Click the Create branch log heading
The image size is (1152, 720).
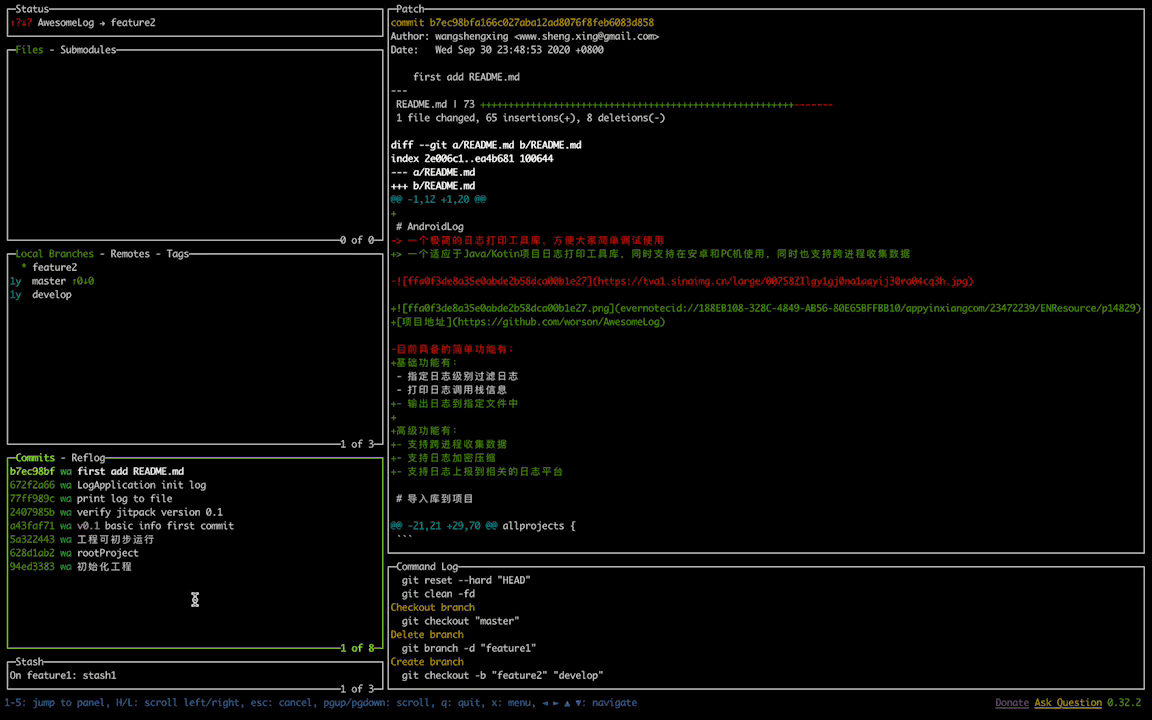click(427, 662)
